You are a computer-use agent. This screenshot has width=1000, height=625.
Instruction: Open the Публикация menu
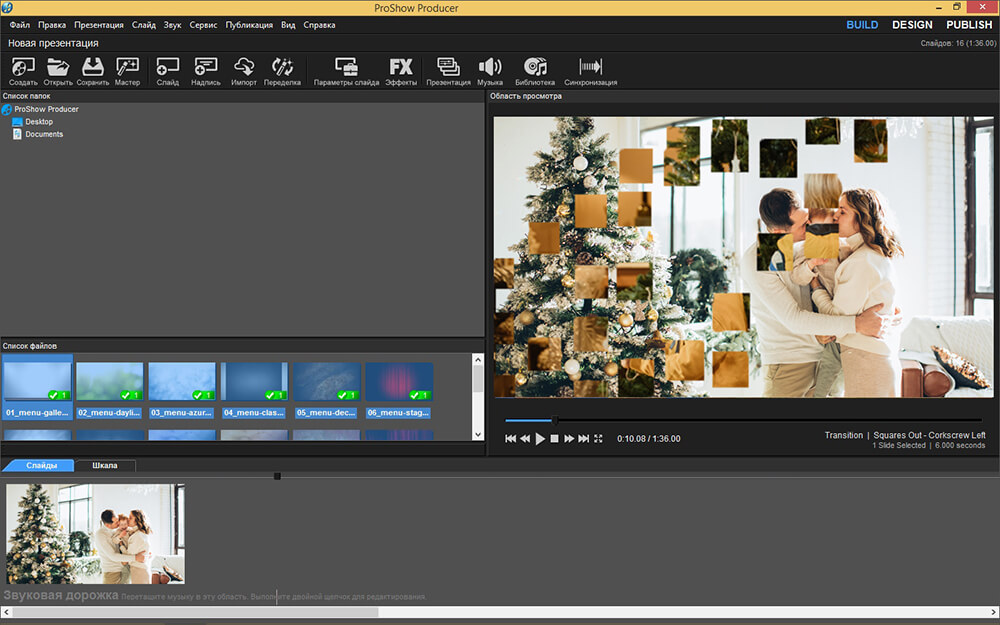(249, 24)
